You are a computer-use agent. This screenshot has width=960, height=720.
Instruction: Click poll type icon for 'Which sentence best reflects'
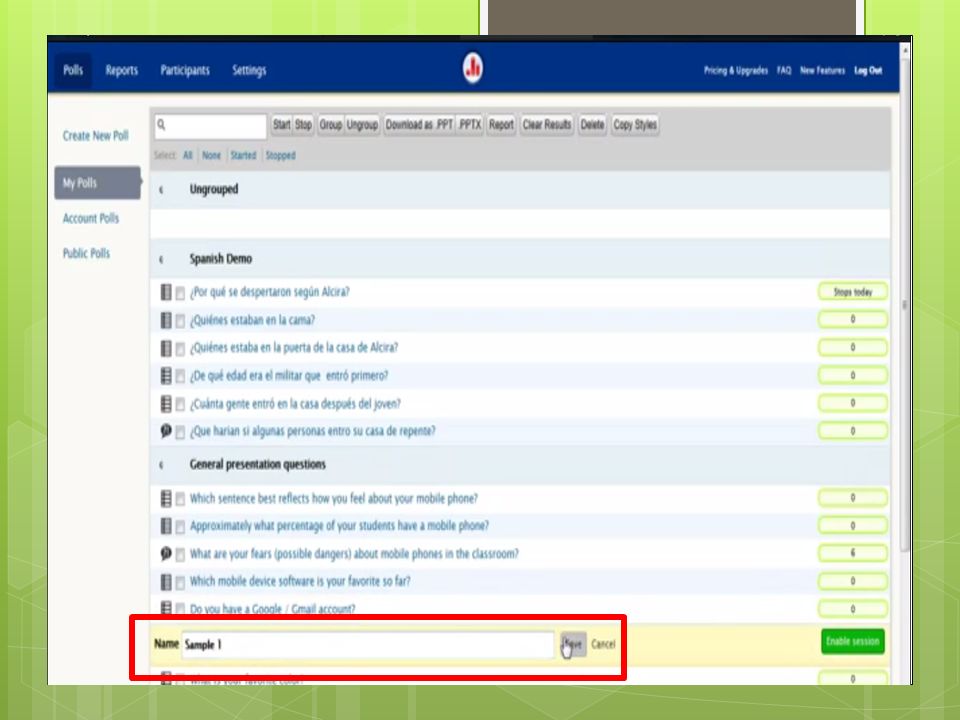point(166,498)
